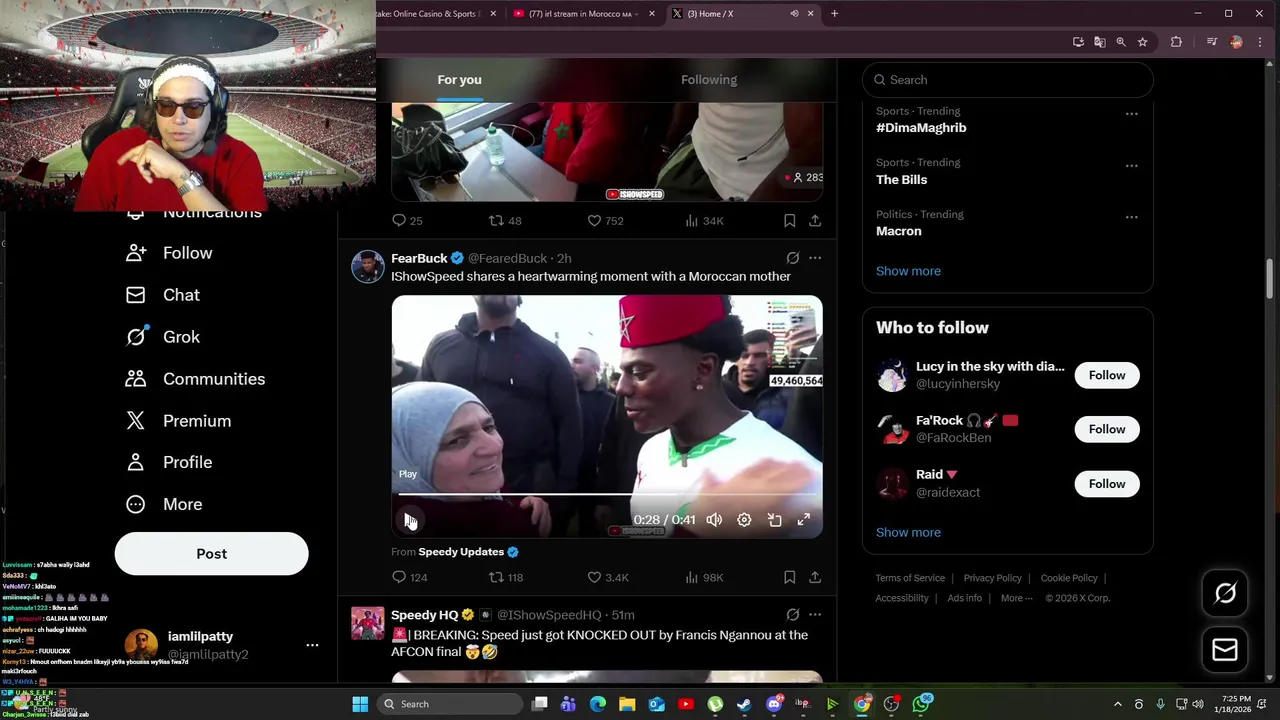Open Grok icon on FearBuck's post
The height and width of the screenshot is (720, 1280).
coord(793,258)
